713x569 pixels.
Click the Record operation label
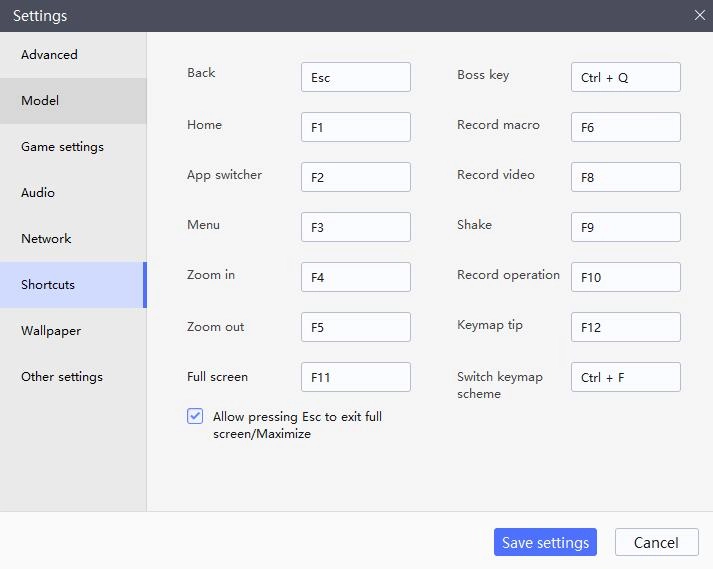[508, 275]
